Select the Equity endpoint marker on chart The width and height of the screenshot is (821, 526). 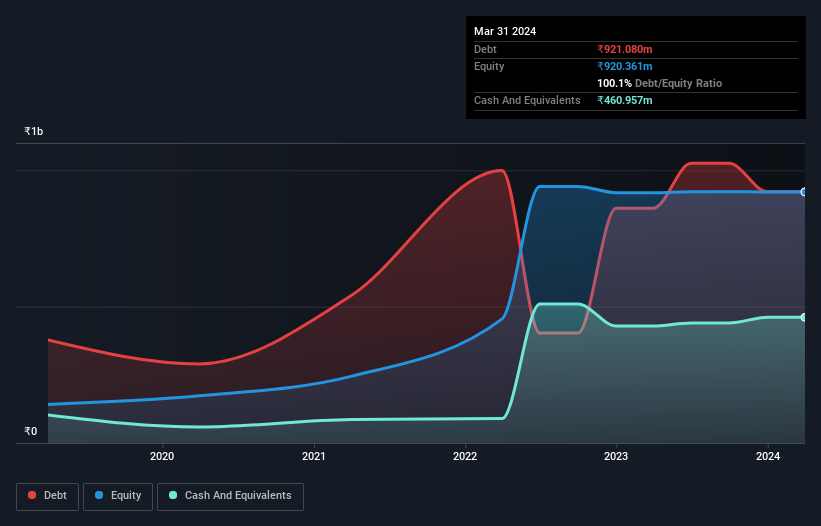click(x=804, y=192)
